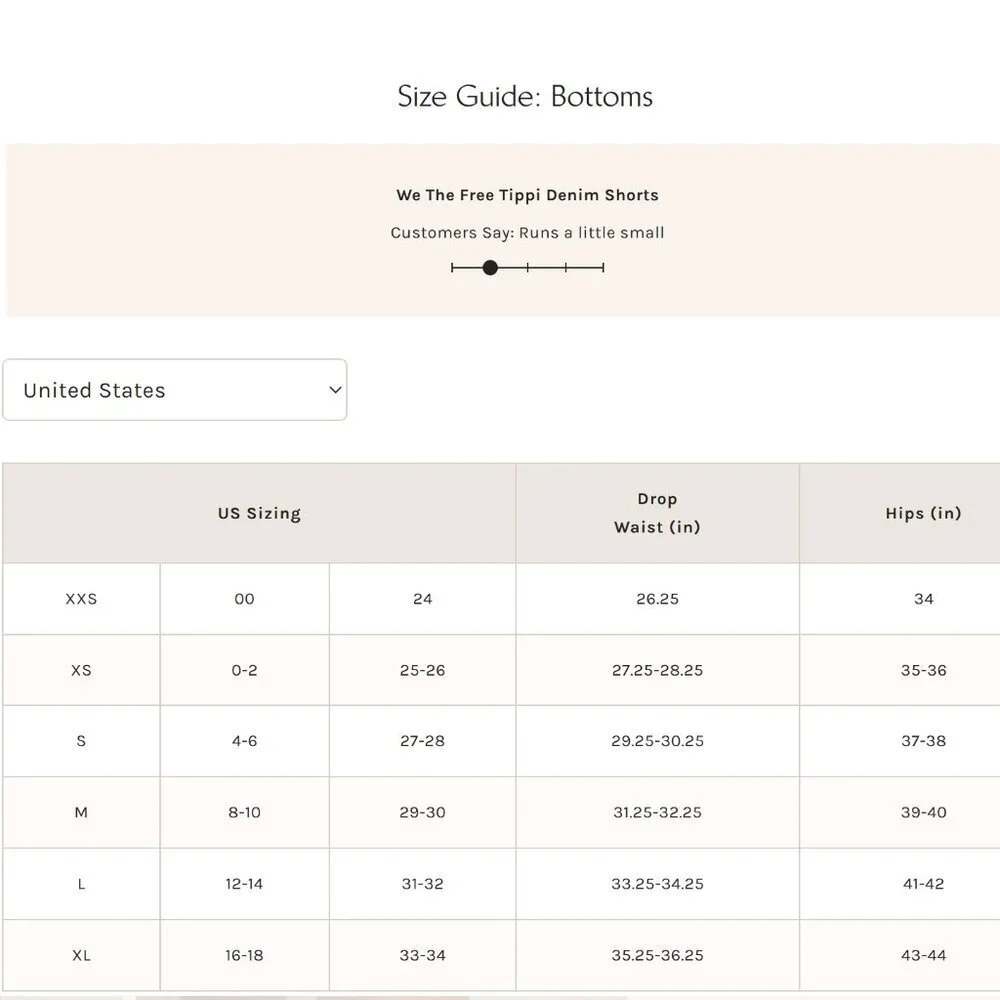Click the 34 hips cell

click(x=900, y=599)
